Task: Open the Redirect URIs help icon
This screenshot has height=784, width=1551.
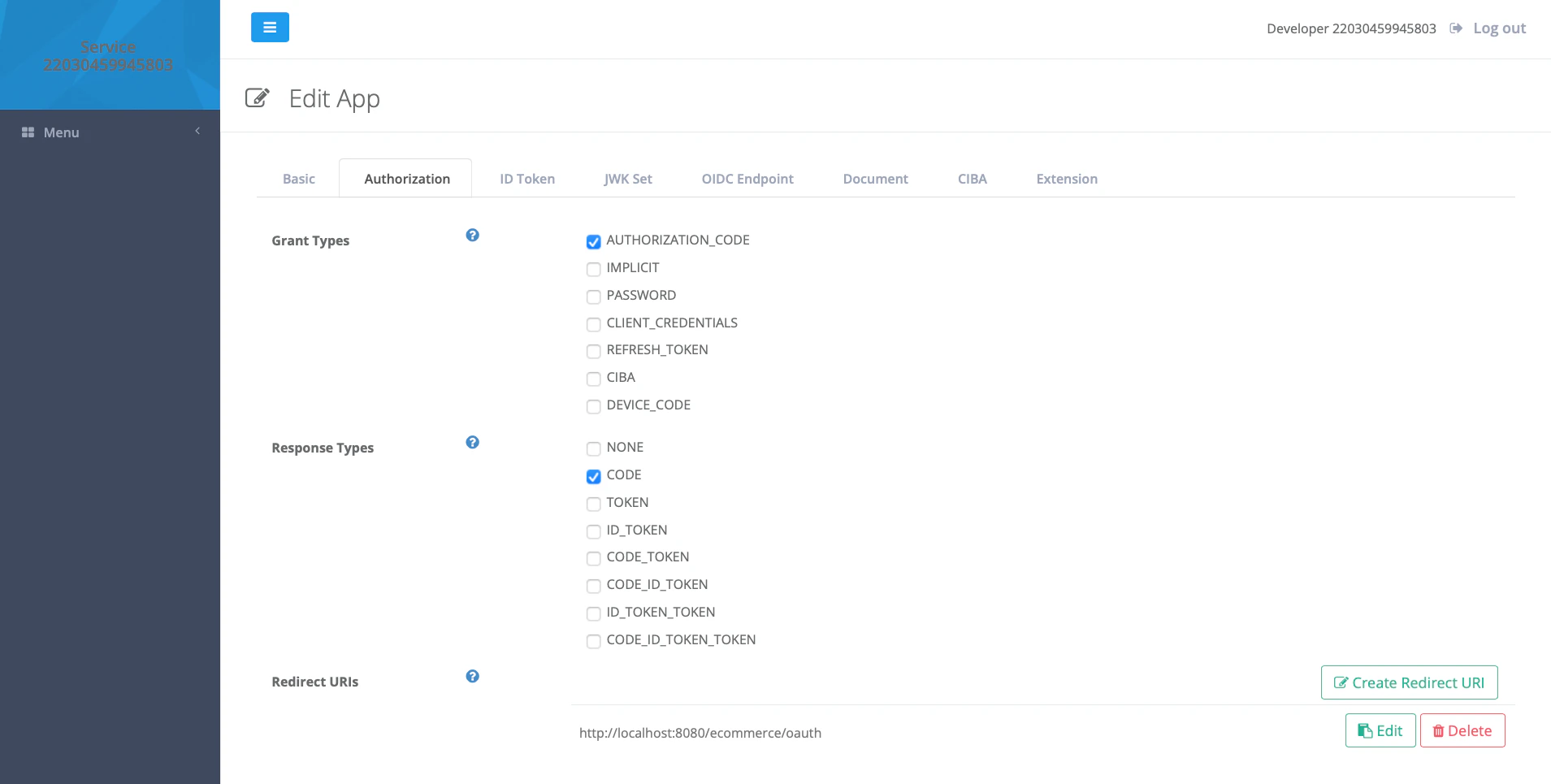Action: 472,676
